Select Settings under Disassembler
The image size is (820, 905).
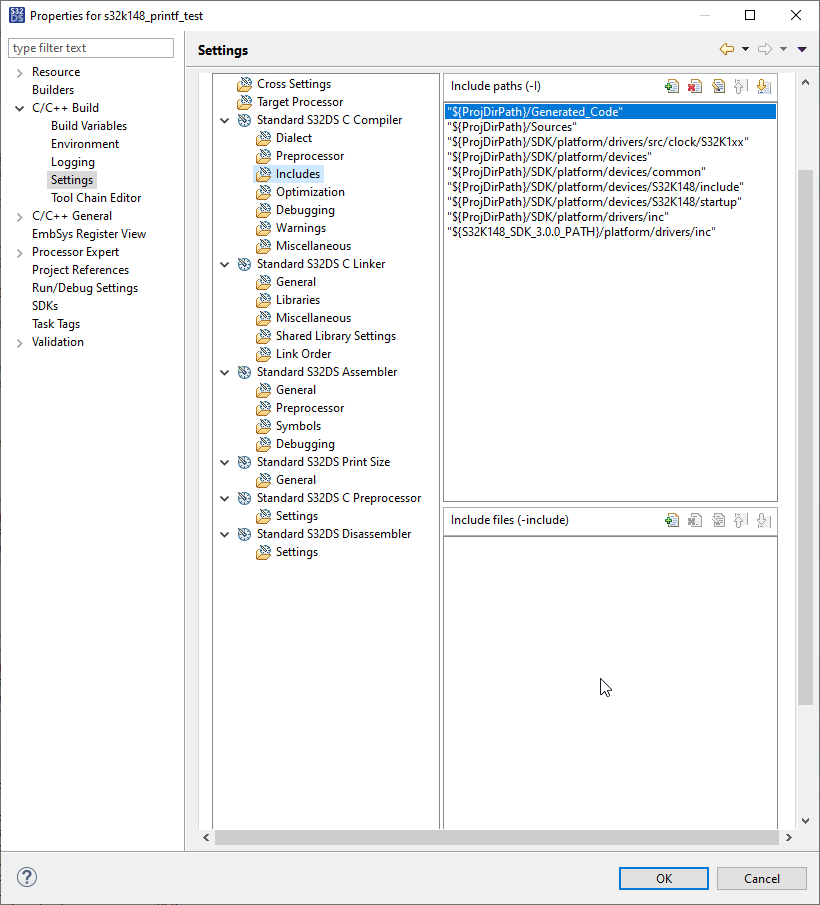click(297, 552)
